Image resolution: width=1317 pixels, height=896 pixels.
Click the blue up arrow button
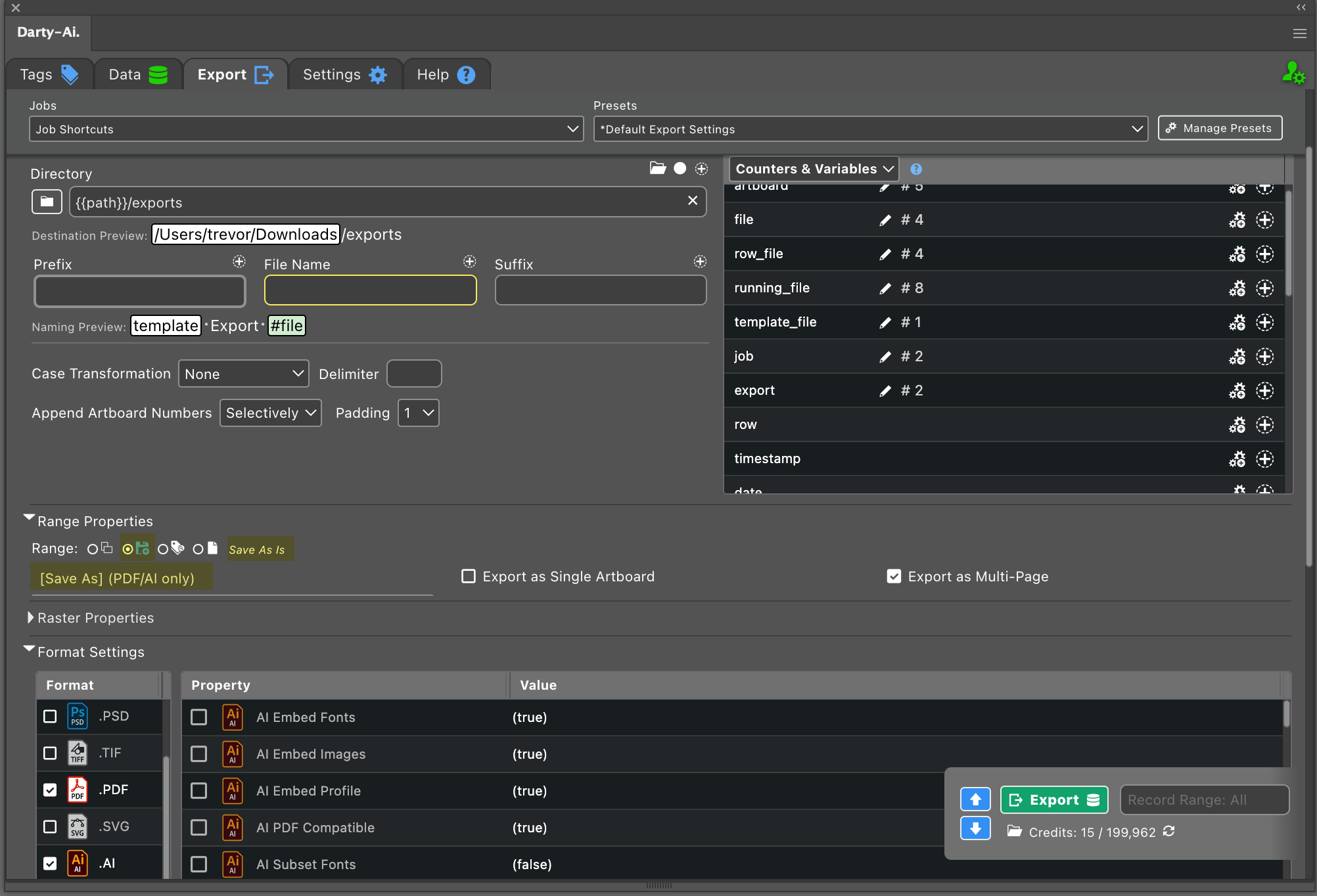pyautogui.click(x=975, y=799)
